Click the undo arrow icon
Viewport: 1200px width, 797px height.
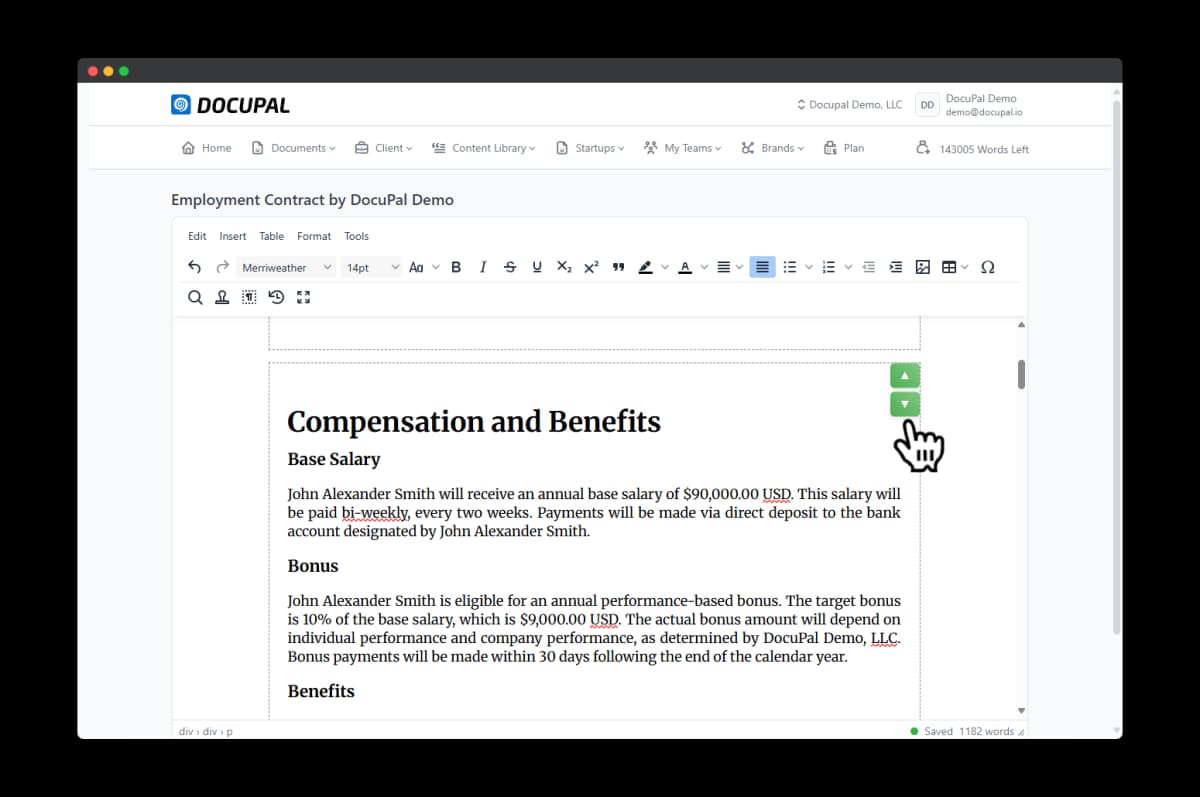(x=195, y=267)
